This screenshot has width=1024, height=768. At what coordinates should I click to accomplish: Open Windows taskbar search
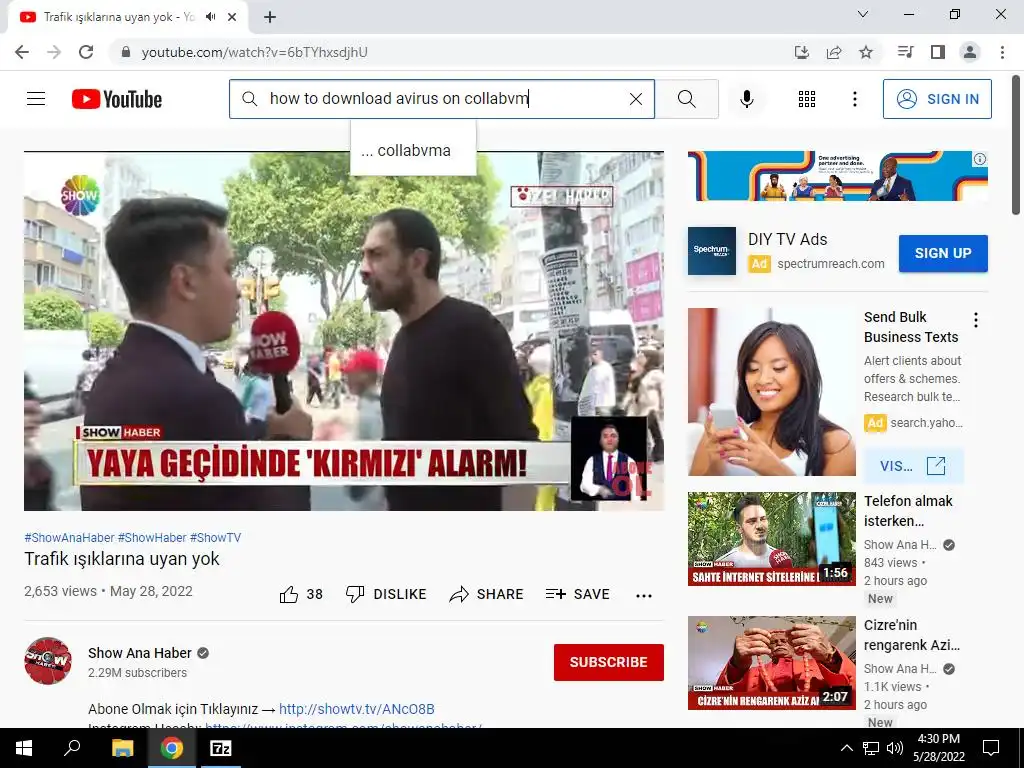[x=72, y=748]
